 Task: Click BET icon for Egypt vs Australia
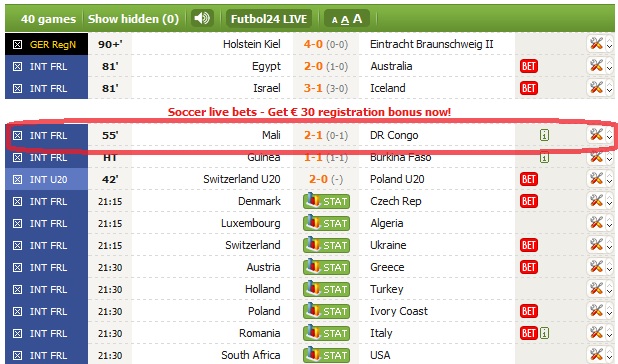pyautogui.click(x=529, y=66)
